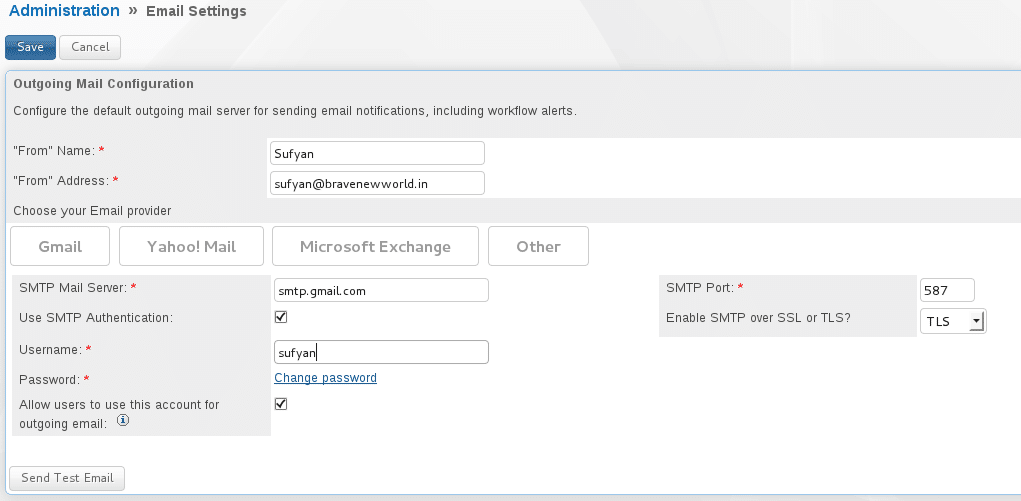Click the info icon beside outgoing email label
This screenshot has width=1021, height=501.
click(123, 421)
